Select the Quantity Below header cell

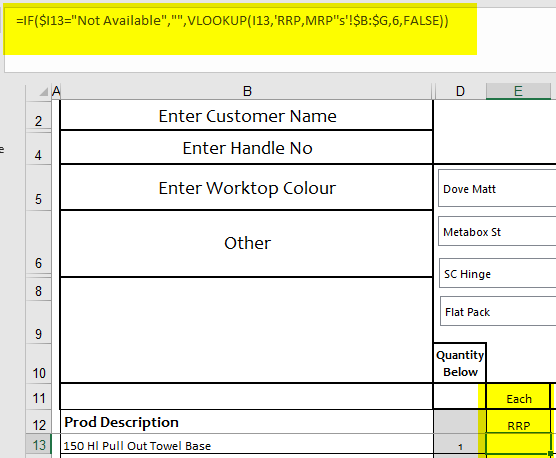(x=460, y=363)
